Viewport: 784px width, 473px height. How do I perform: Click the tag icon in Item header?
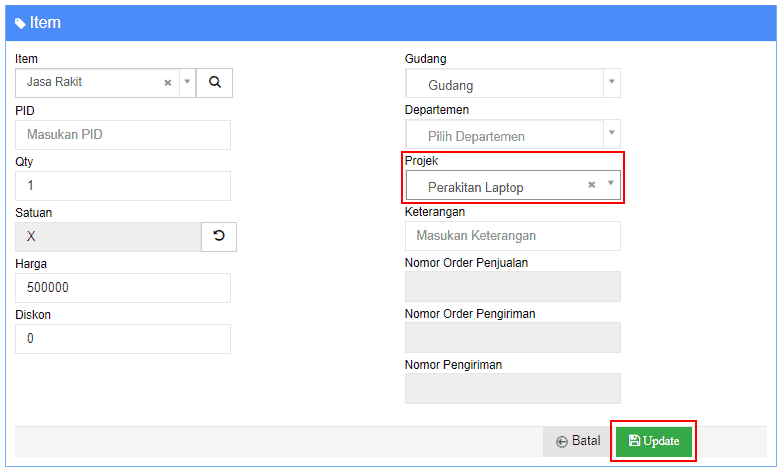pos(20,23)
